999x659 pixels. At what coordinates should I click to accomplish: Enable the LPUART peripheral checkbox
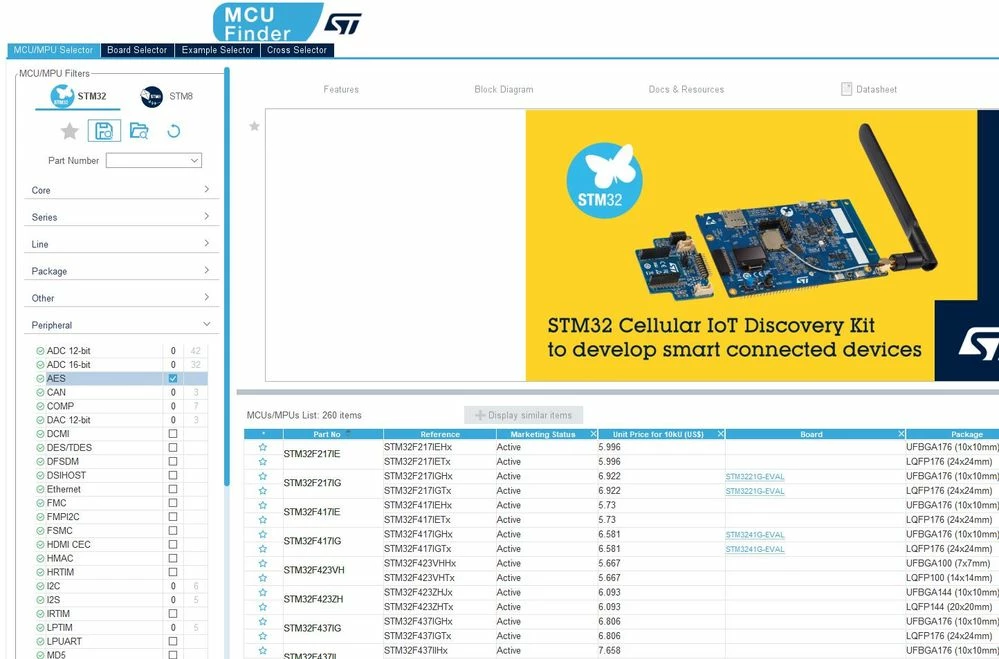click(173, 642)
